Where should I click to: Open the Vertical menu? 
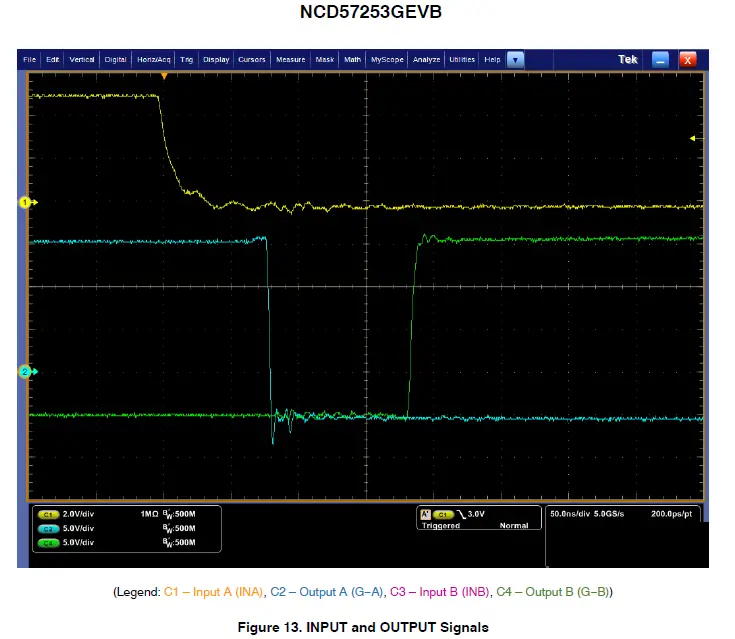click(82, 60)
